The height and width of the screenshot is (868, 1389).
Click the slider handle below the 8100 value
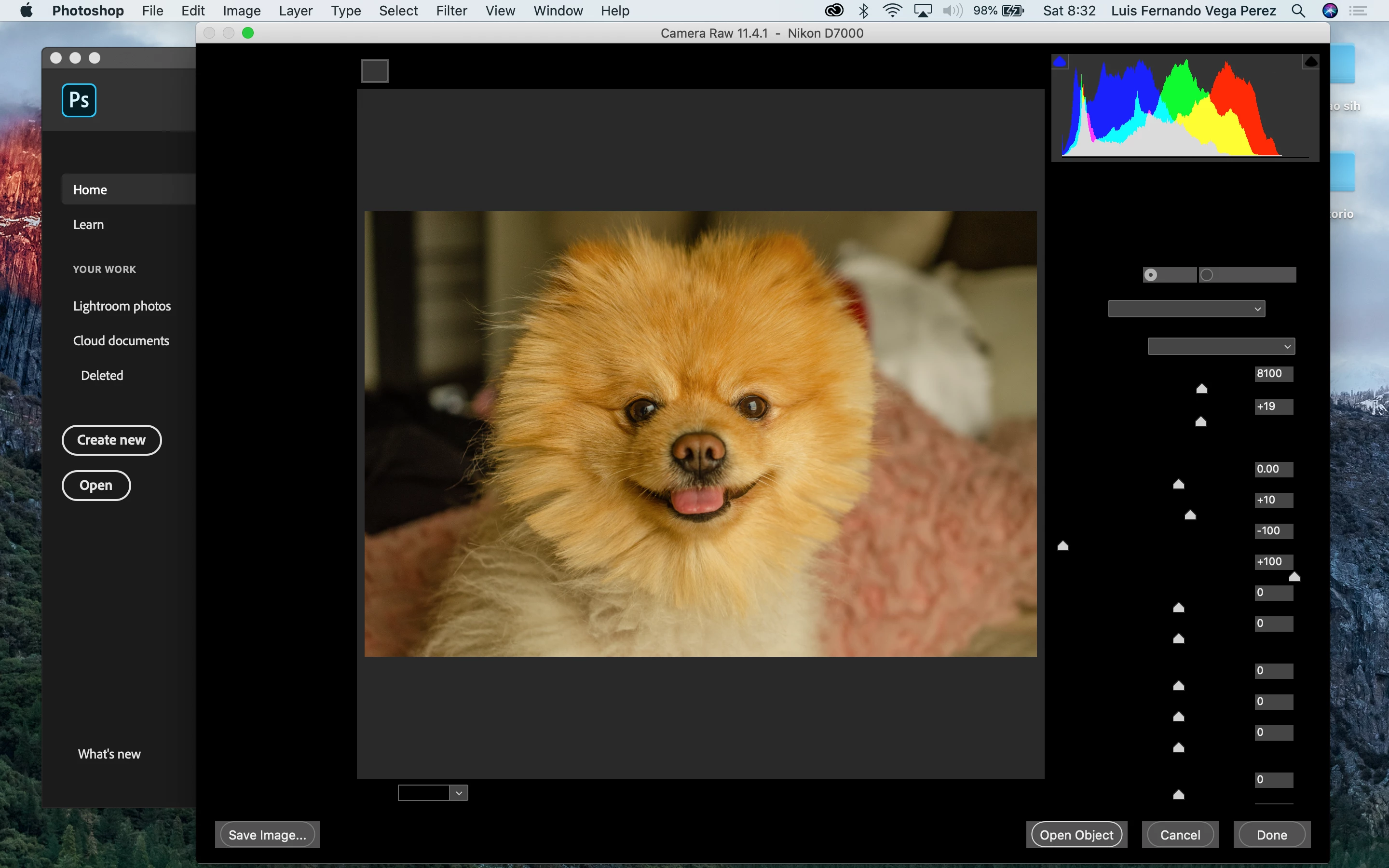point(1201,389)
